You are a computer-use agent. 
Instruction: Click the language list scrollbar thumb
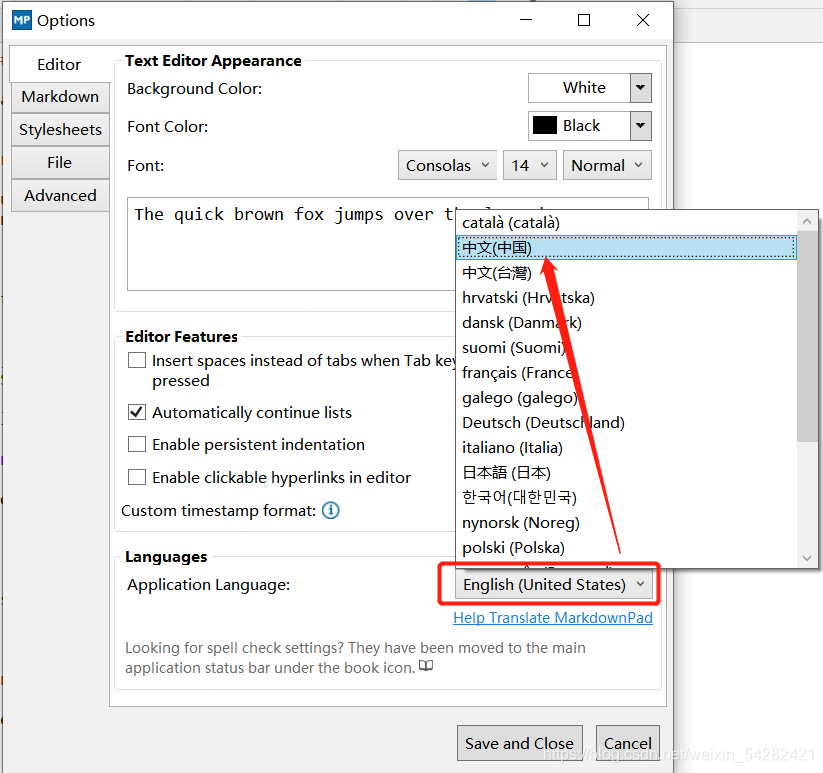(x=807, y=337)
